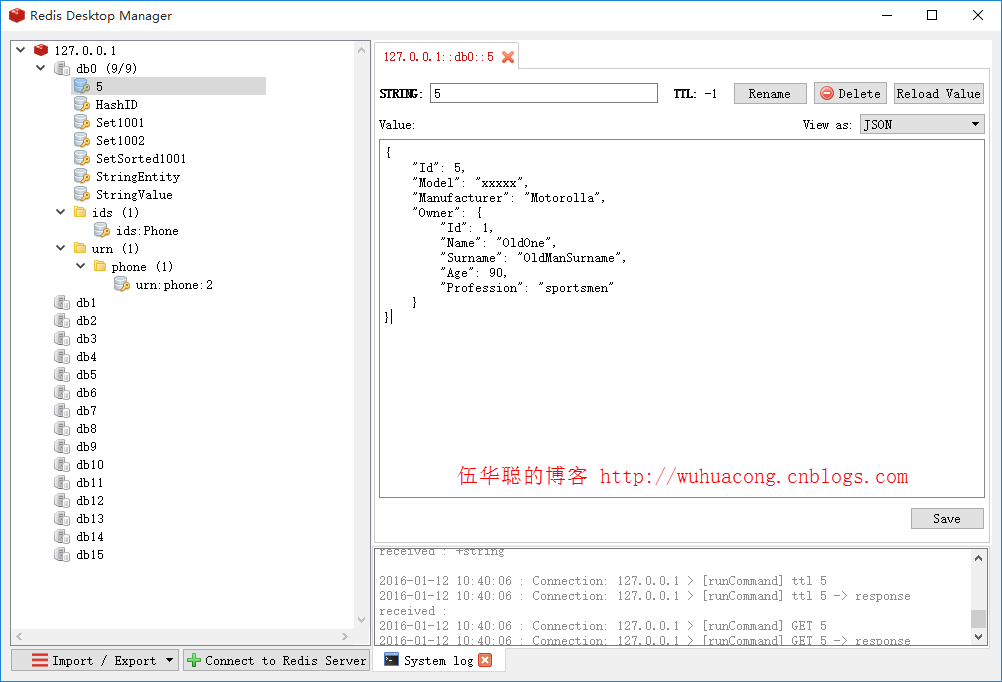Save the edited value
1002x682 pixels.
coord(946,518)
